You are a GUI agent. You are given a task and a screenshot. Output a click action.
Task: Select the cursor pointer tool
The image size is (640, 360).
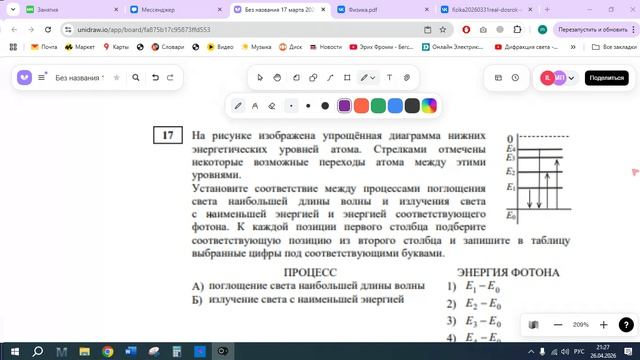pyautogui.click(x=260, y=78)
